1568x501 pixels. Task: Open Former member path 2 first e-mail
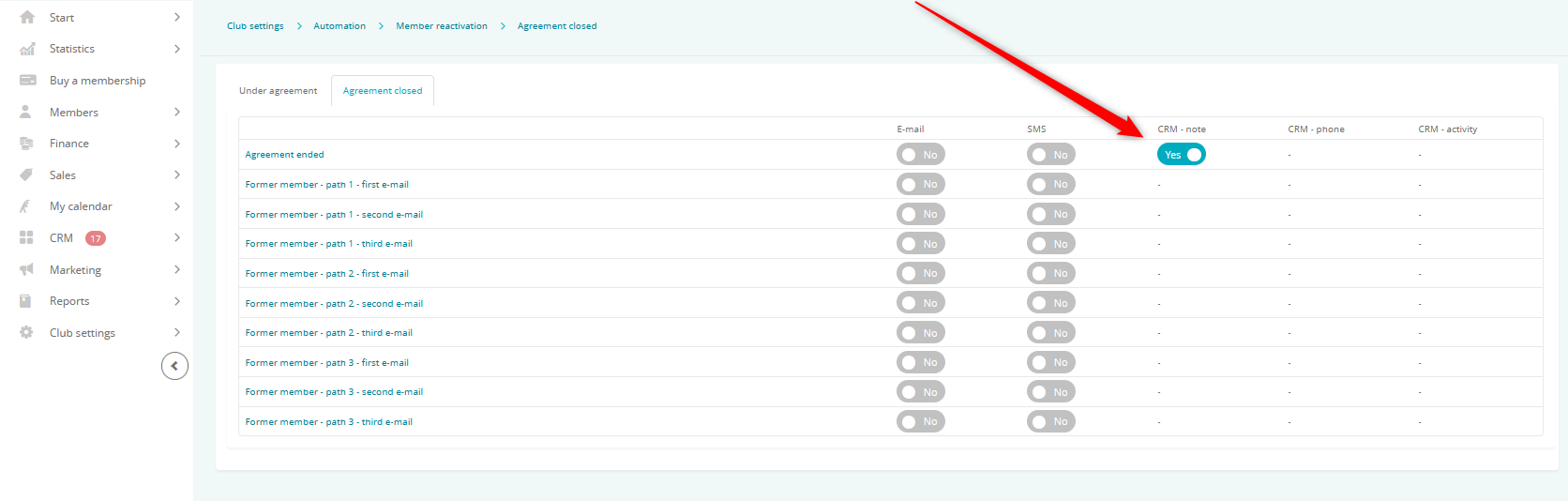coord(327,274)
